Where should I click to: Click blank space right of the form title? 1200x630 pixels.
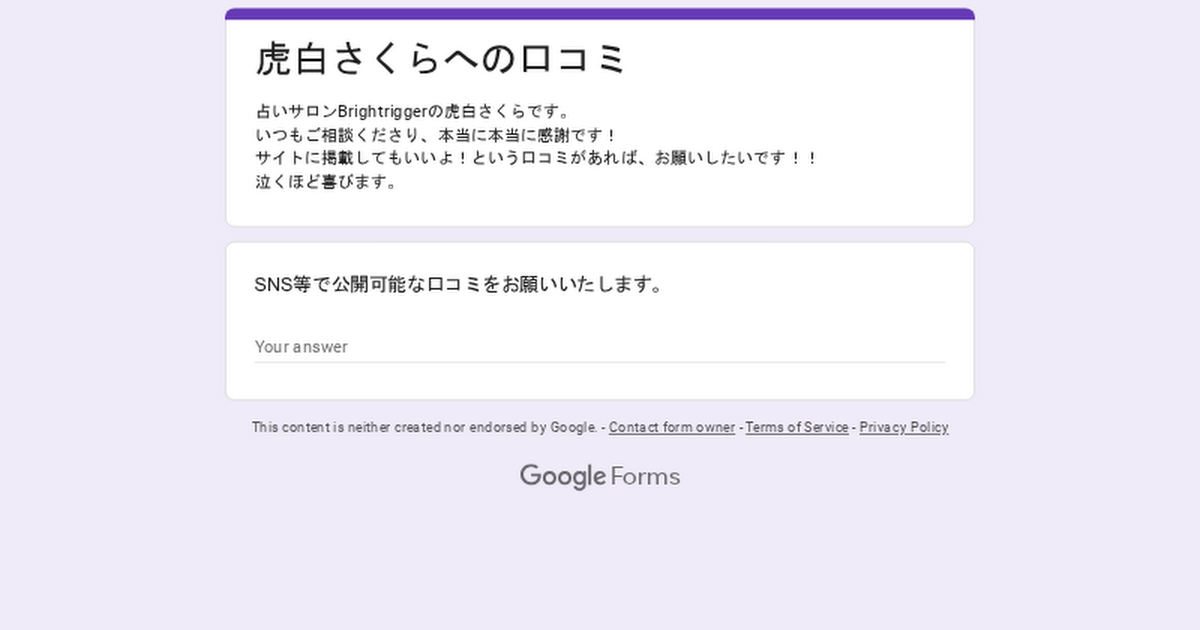(x=800, y=59)
